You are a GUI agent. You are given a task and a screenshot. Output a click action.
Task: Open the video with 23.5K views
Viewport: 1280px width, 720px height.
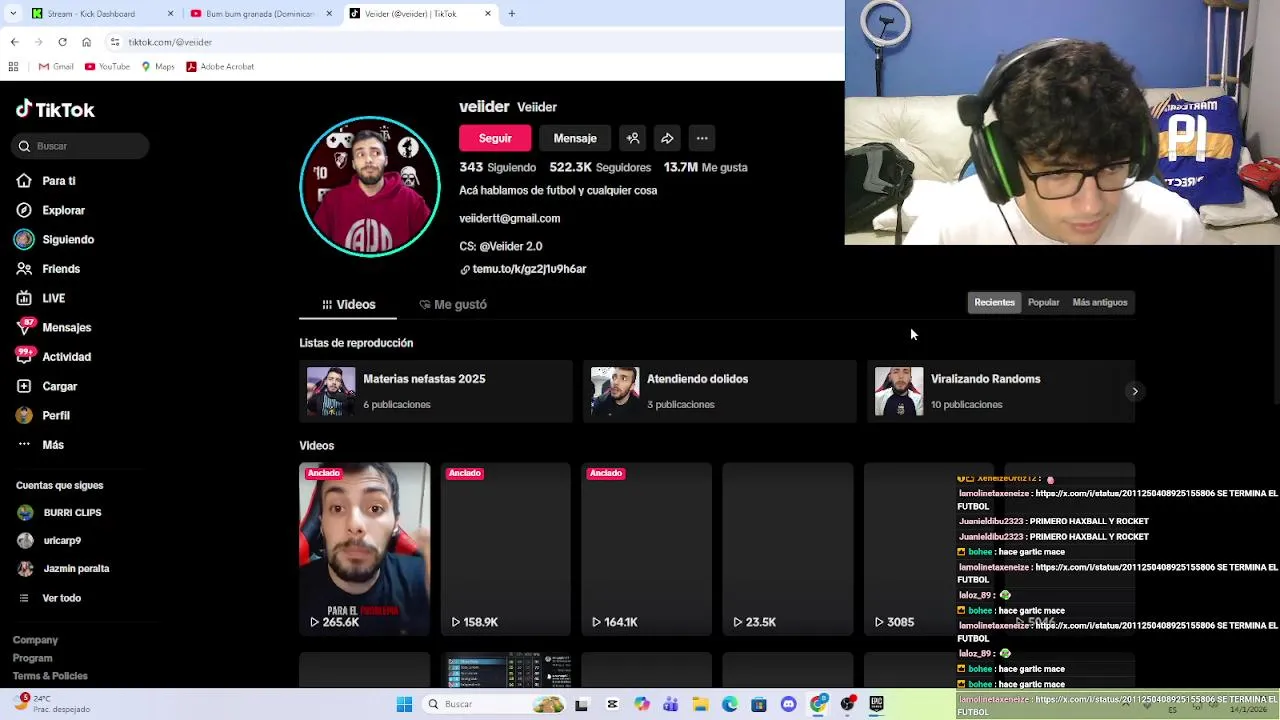(787, 549)
